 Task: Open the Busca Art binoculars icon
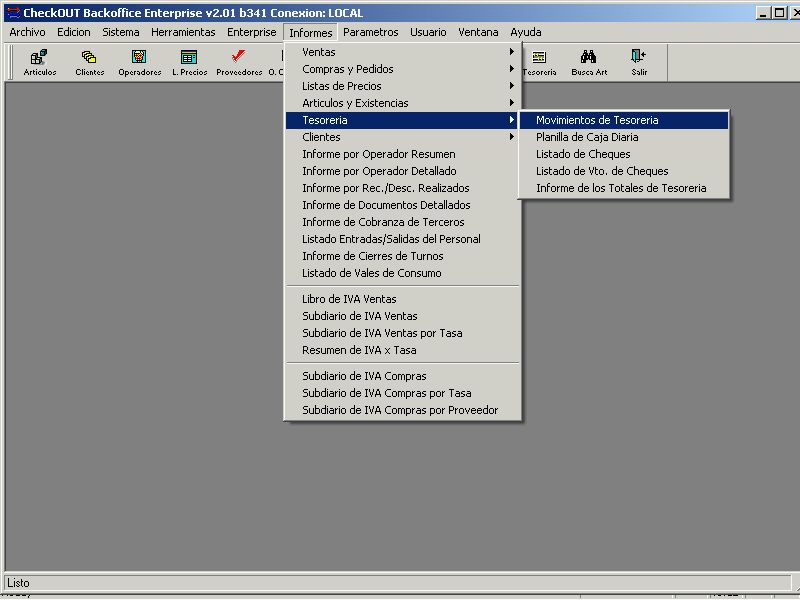[589, 62]
